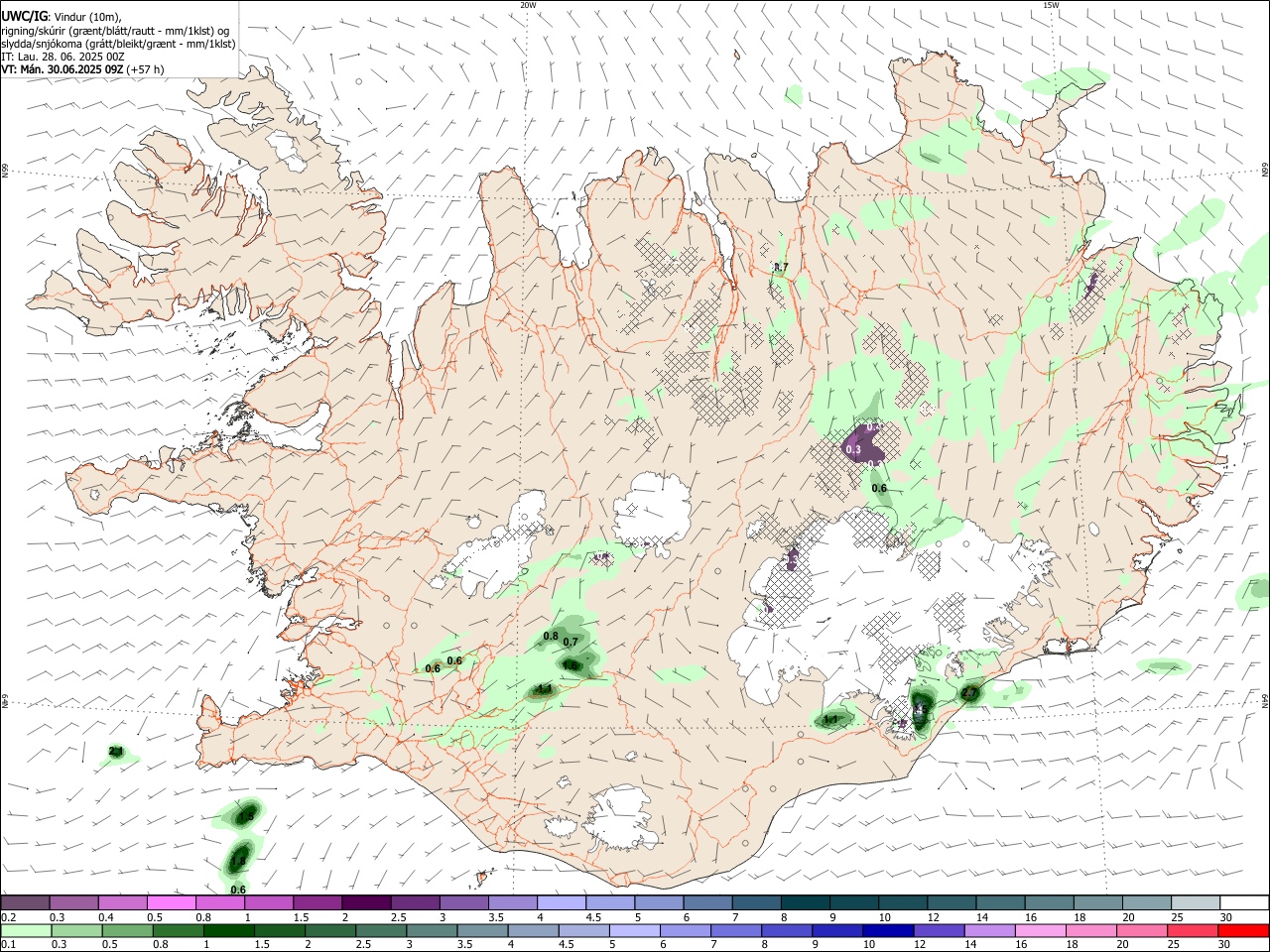Viewport: 1270px width, 952px height.
Task: Click the "0.2" label in the snow legend
Action: (8, 917)
